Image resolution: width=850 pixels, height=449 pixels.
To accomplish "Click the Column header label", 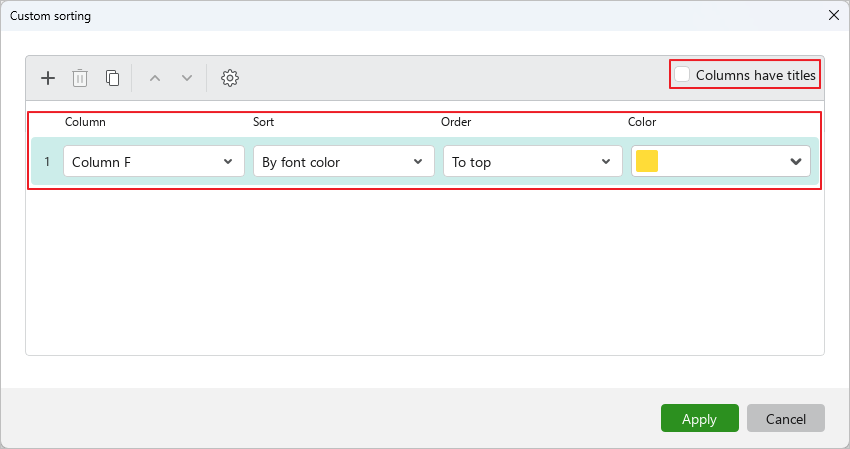I will [x=85, y=122].
